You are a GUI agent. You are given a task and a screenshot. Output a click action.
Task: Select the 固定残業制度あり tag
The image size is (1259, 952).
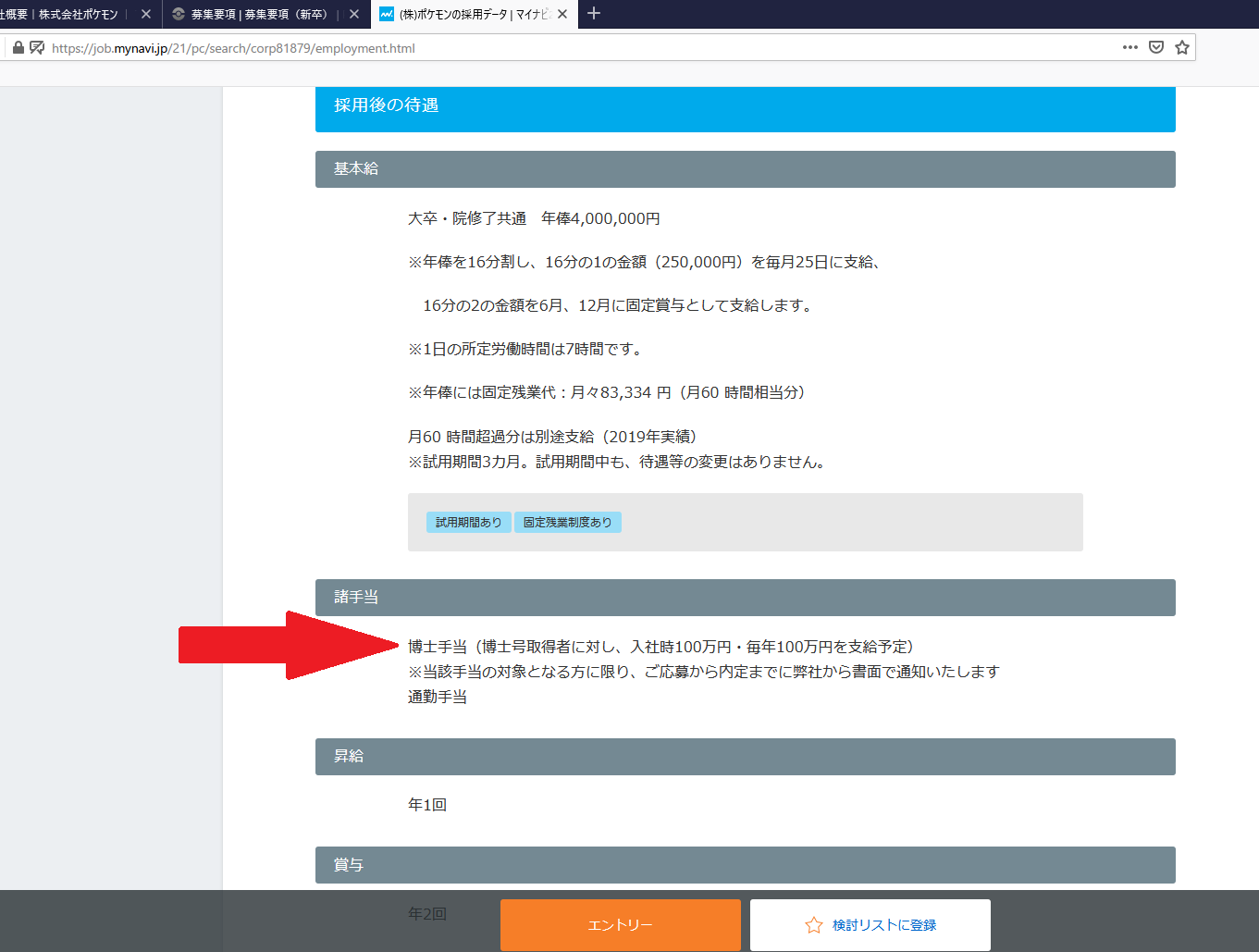(567, 521)
